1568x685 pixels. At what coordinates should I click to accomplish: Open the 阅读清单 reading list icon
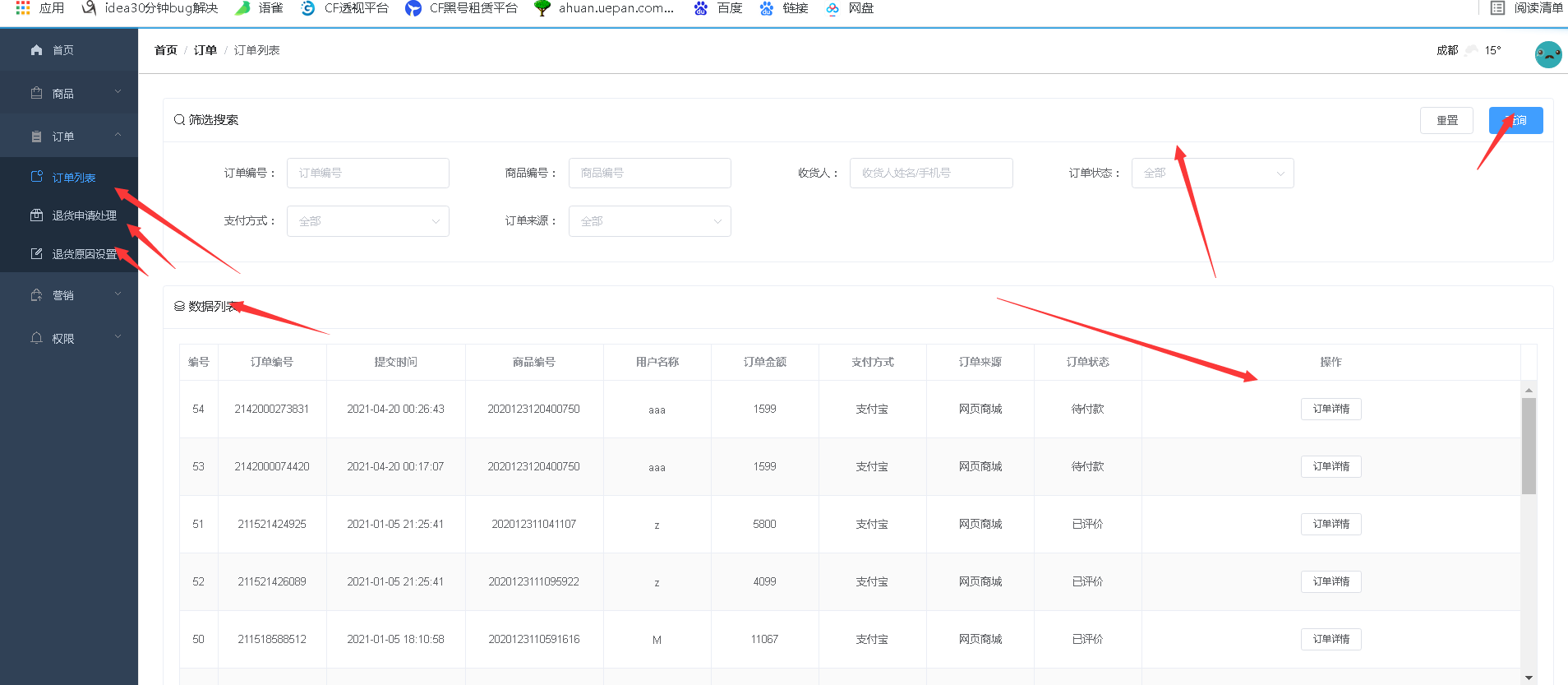1497,7
